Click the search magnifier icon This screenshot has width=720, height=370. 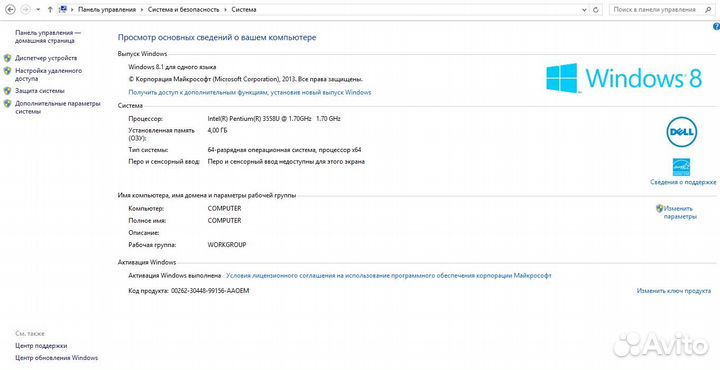(x=707, y=10)
